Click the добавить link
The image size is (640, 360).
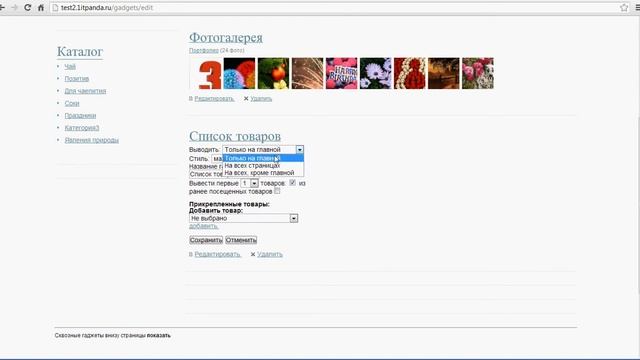[204, 226]
